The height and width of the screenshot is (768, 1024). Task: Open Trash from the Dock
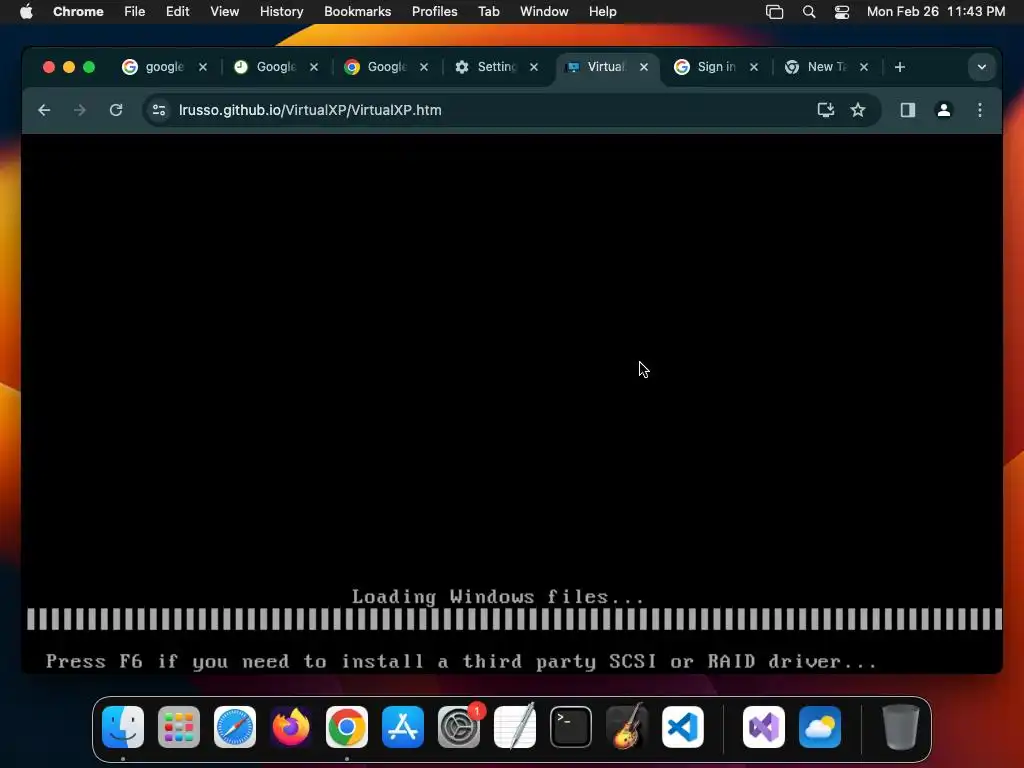point(901,727)
